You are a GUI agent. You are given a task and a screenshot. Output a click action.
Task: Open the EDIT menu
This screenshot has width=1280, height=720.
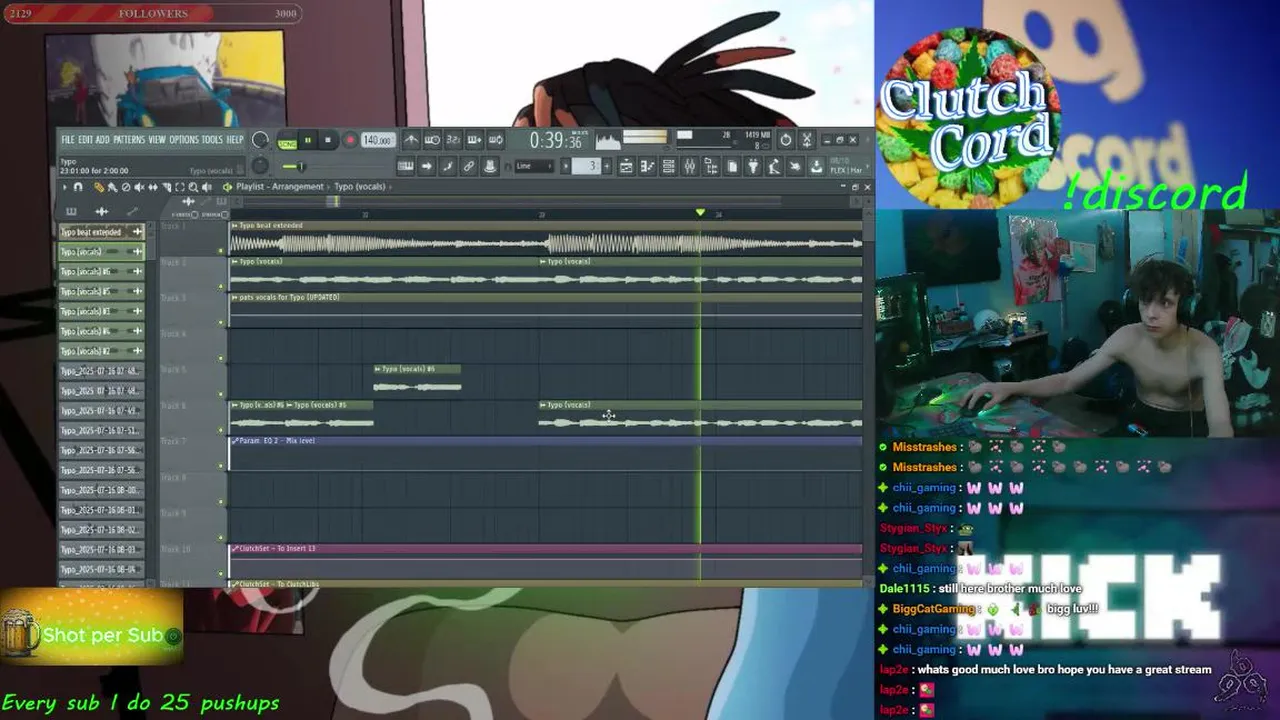tap(85, 140)
